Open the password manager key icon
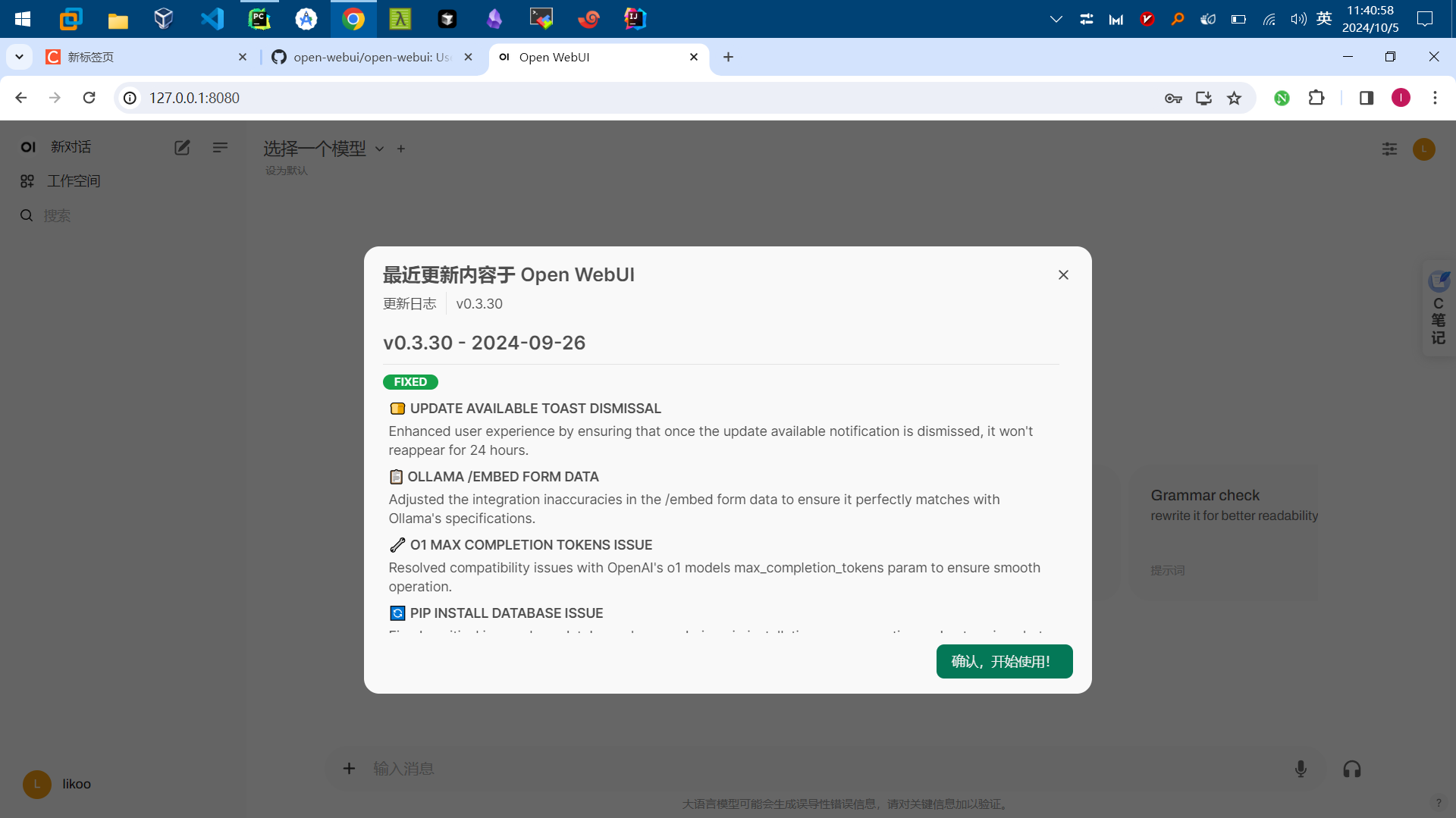Viewport: 1456px width, 818px height. click(1173, 98)
